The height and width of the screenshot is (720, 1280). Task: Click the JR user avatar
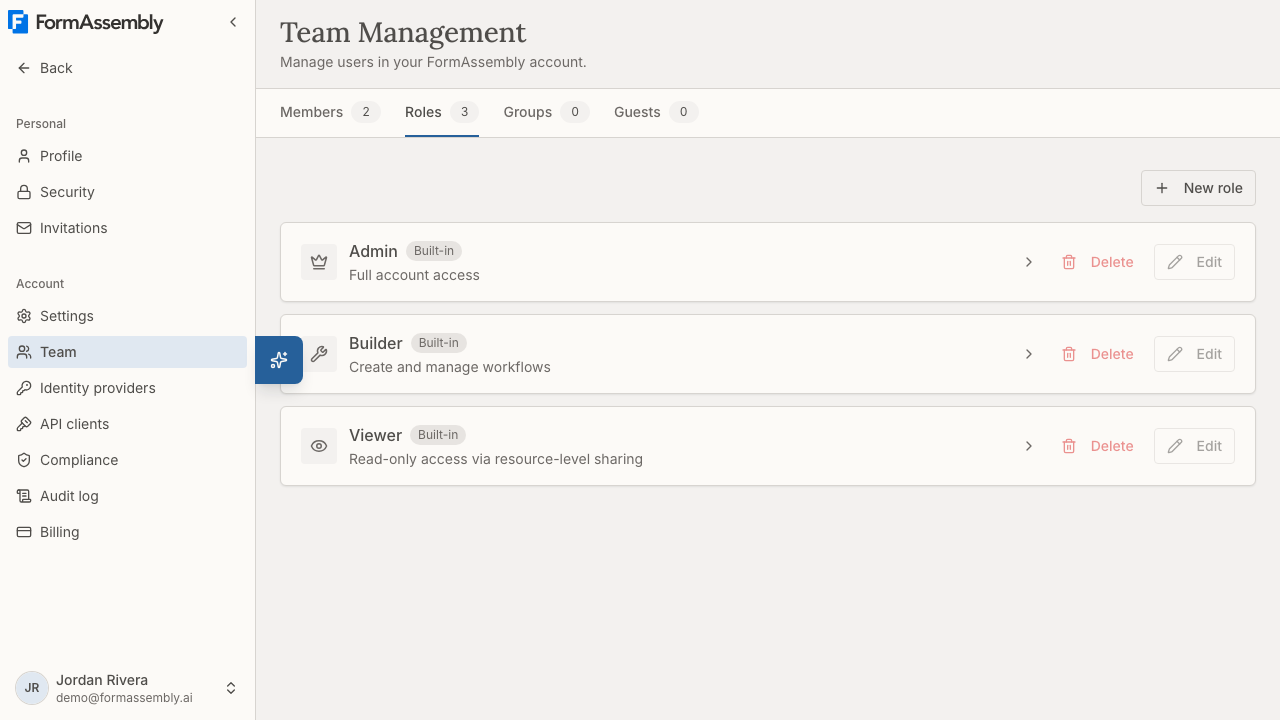point(32,688)
